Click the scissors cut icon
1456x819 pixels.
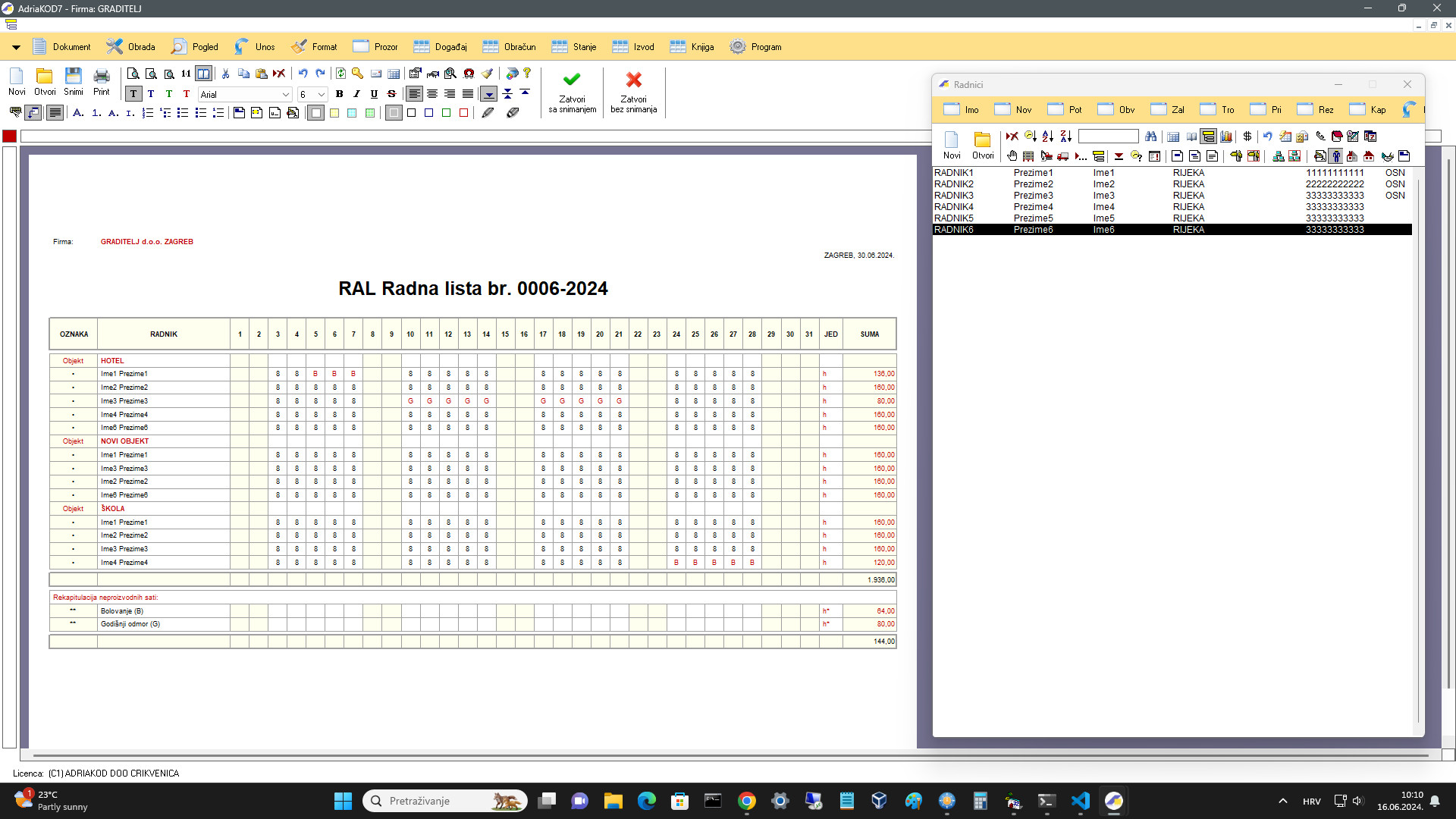point(225,74)
